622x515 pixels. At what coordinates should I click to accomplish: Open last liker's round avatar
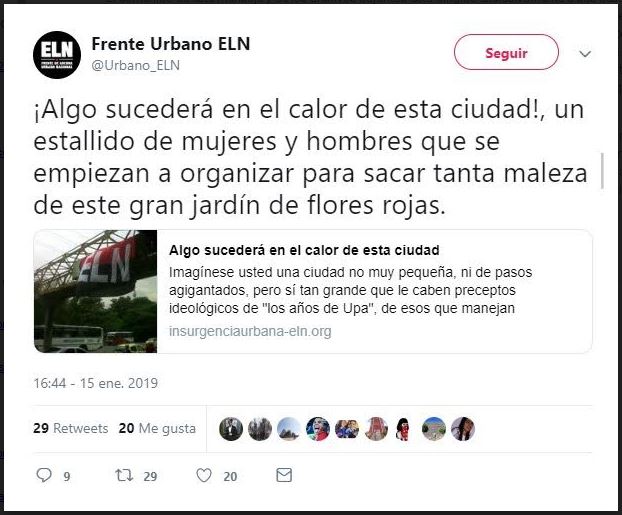463,429
